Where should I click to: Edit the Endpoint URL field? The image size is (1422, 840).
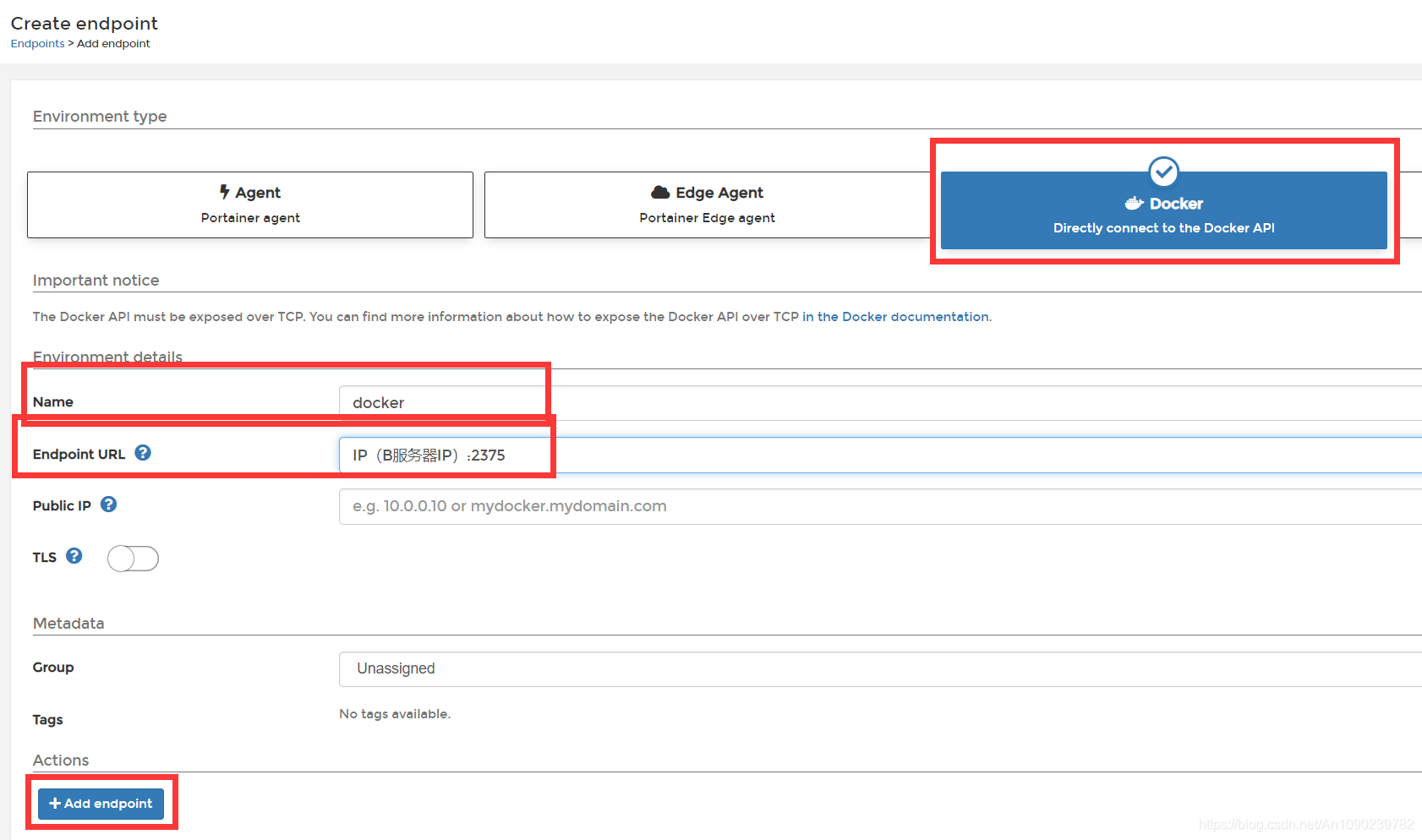click(x=880, y=455)
